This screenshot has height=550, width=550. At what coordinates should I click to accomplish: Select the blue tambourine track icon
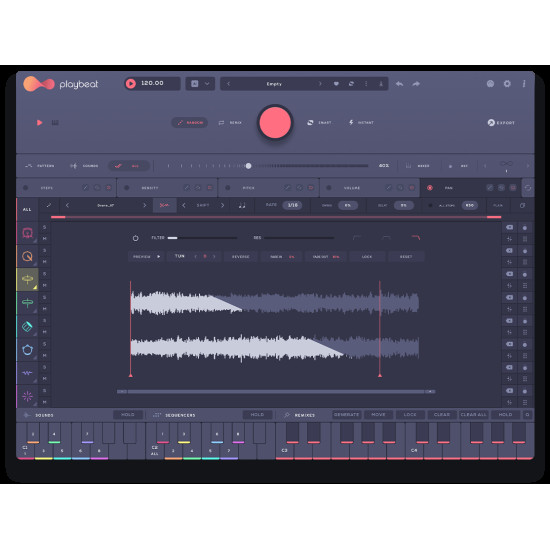point(27,350)
